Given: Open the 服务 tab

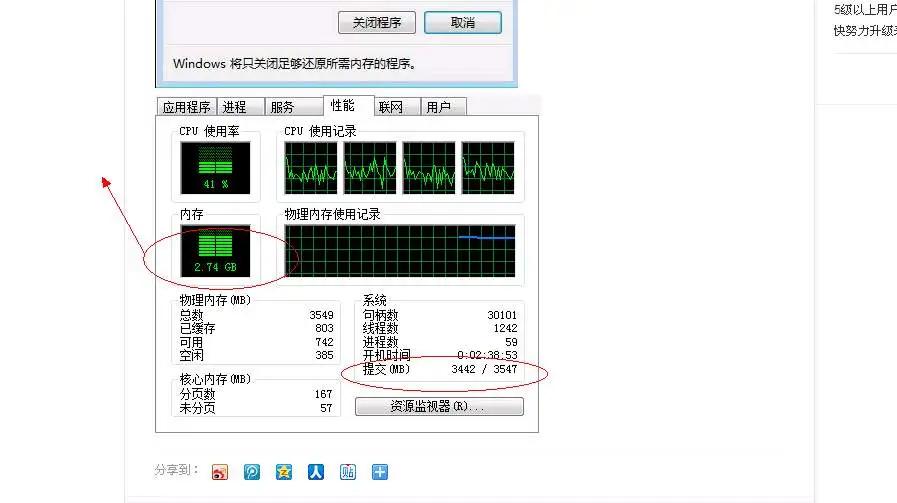Looking at the screenshot, I should [283, 108].
